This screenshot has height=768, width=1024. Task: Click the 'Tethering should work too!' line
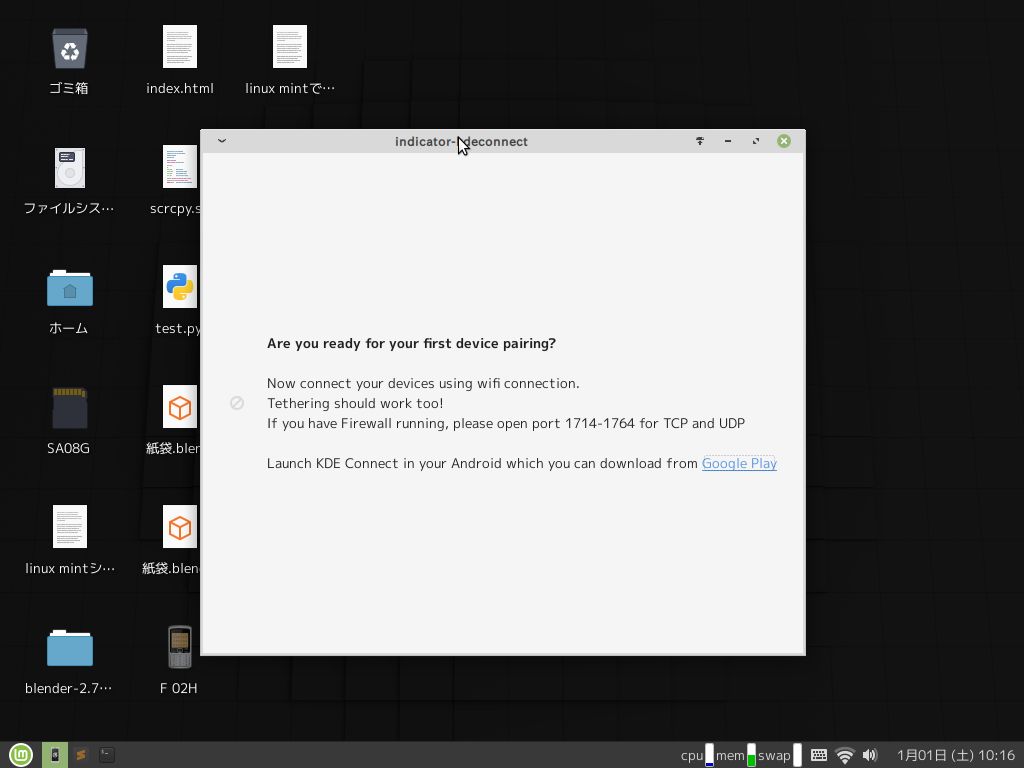point(355,404)
